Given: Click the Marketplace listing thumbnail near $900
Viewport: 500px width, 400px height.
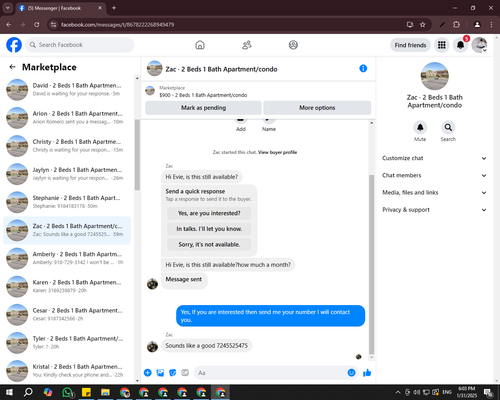Looking at the screenshot, I should (150, 91).
